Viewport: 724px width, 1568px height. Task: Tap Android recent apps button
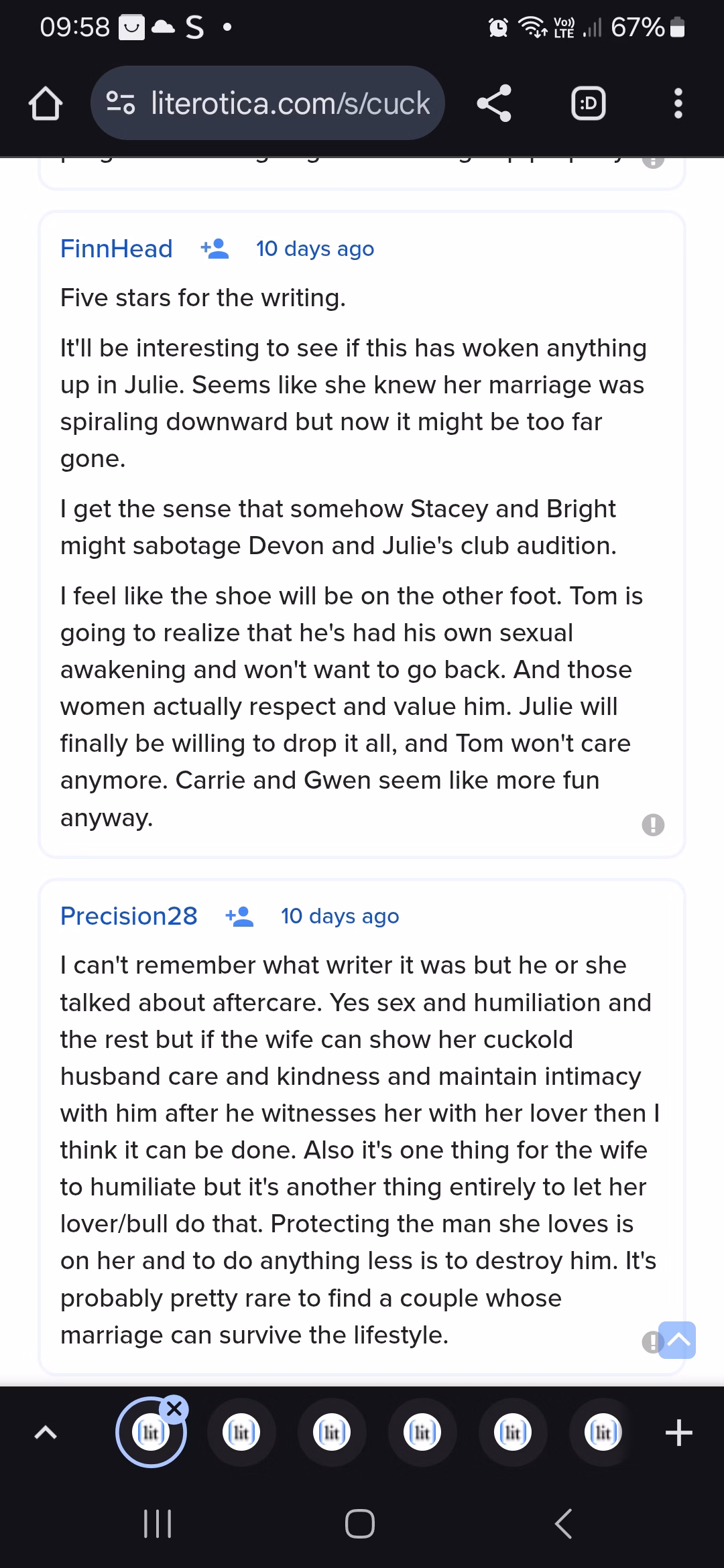[x=158, y=1524]
